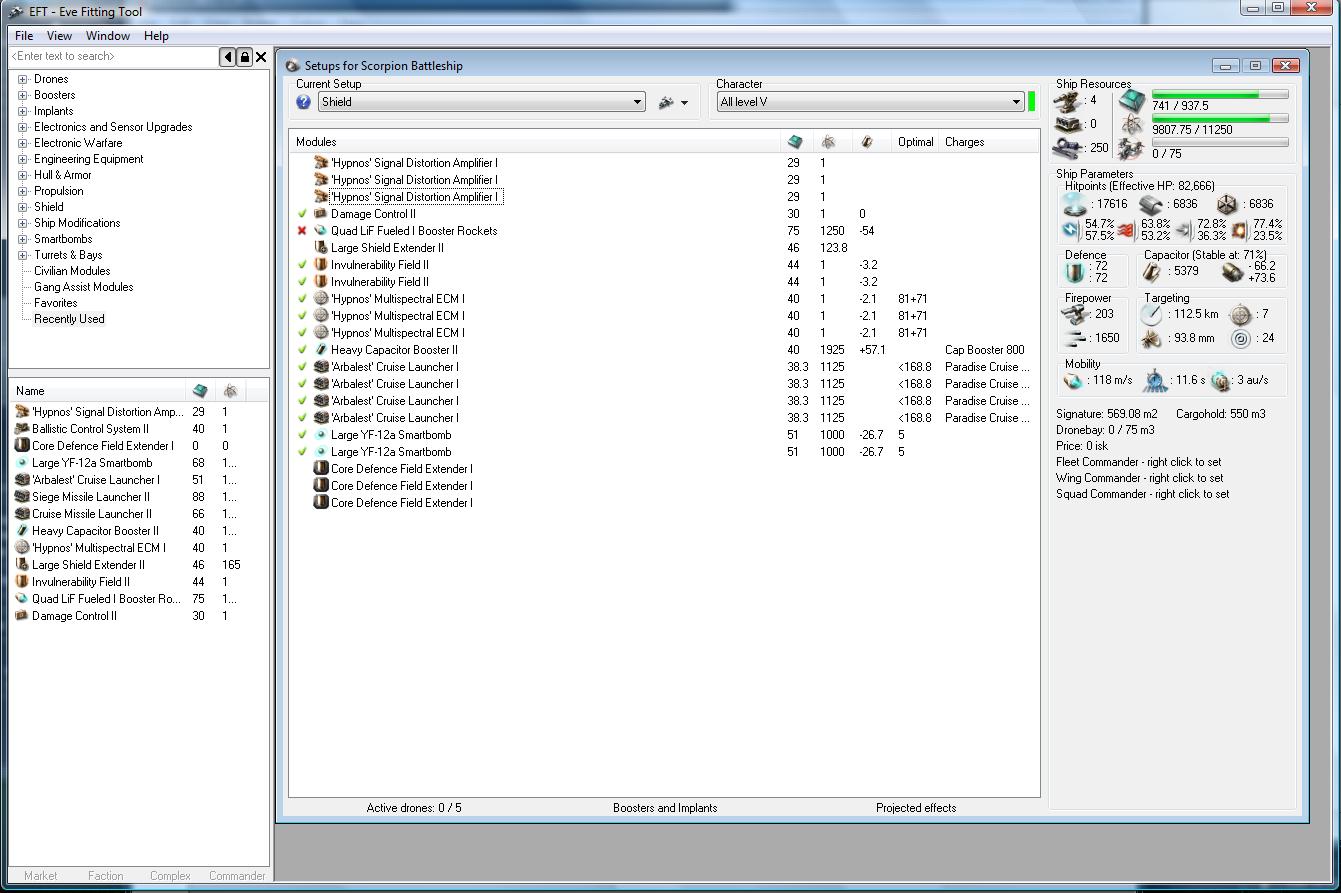Click the align time icon showing 11.6 s
The image size is (1341, 893).
1155,381
